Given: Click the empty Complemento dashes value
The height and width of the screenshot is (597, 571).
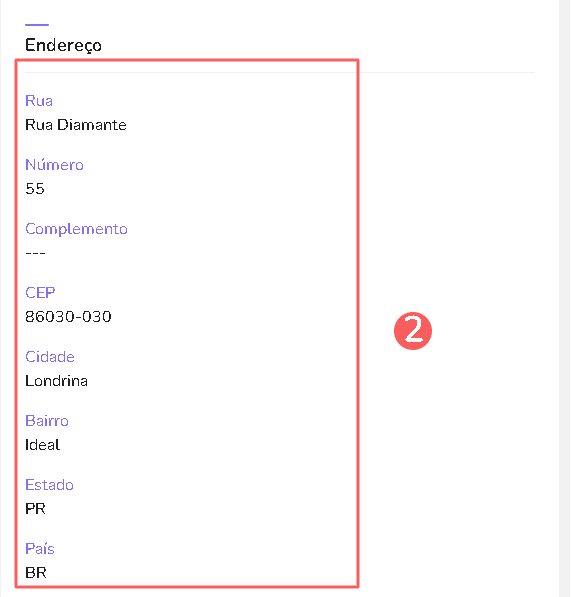Looking at the screenshot, I should pyautogui.click(x=35, y=253).
